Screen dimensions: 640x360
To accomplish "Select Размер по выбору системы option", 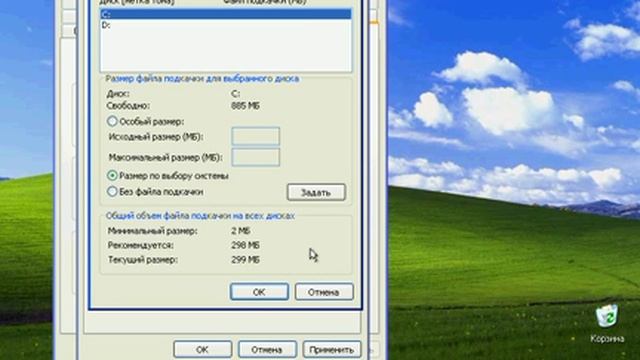I will [112, 176].
